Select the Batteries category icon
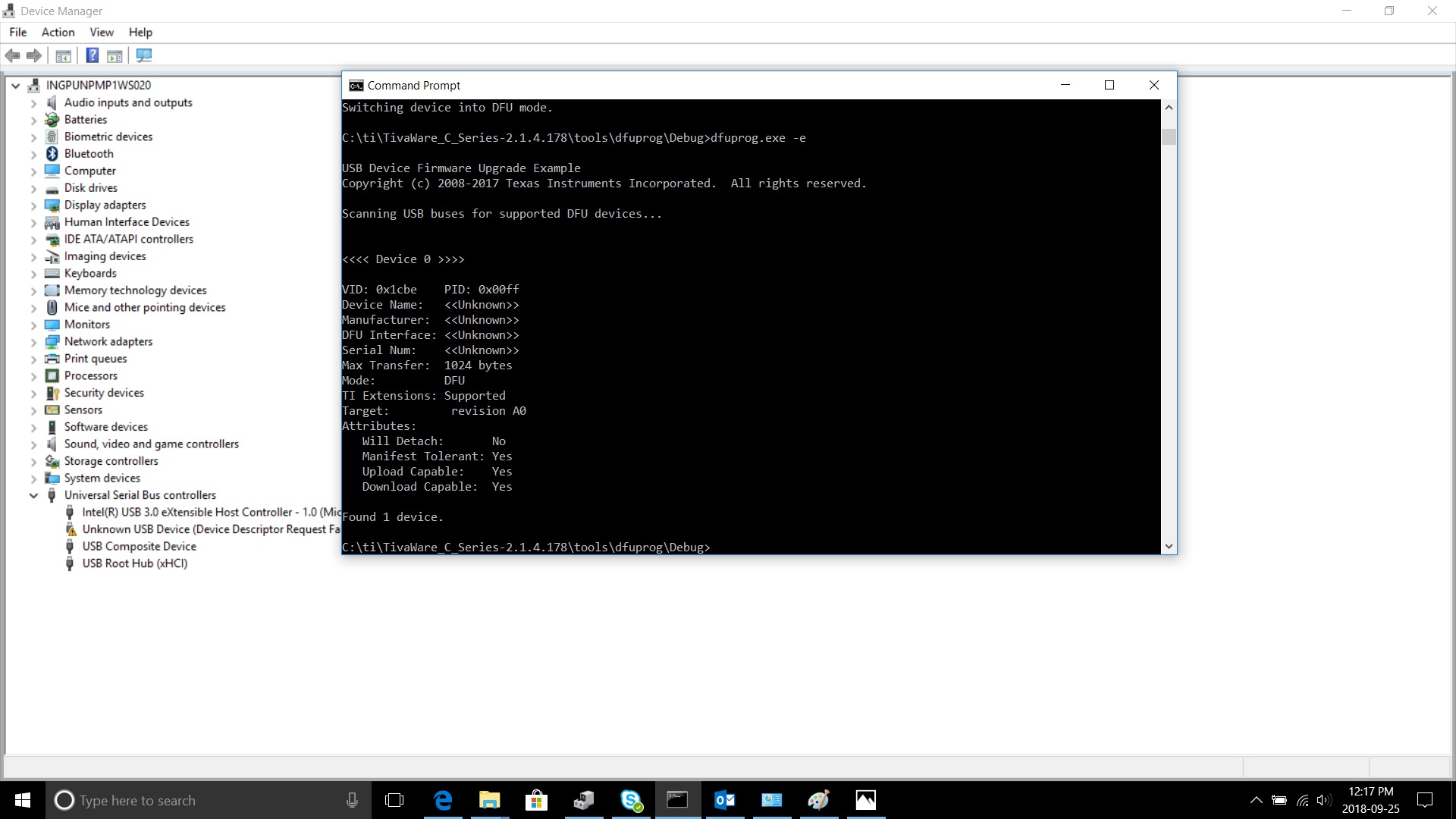 point(52,120)
